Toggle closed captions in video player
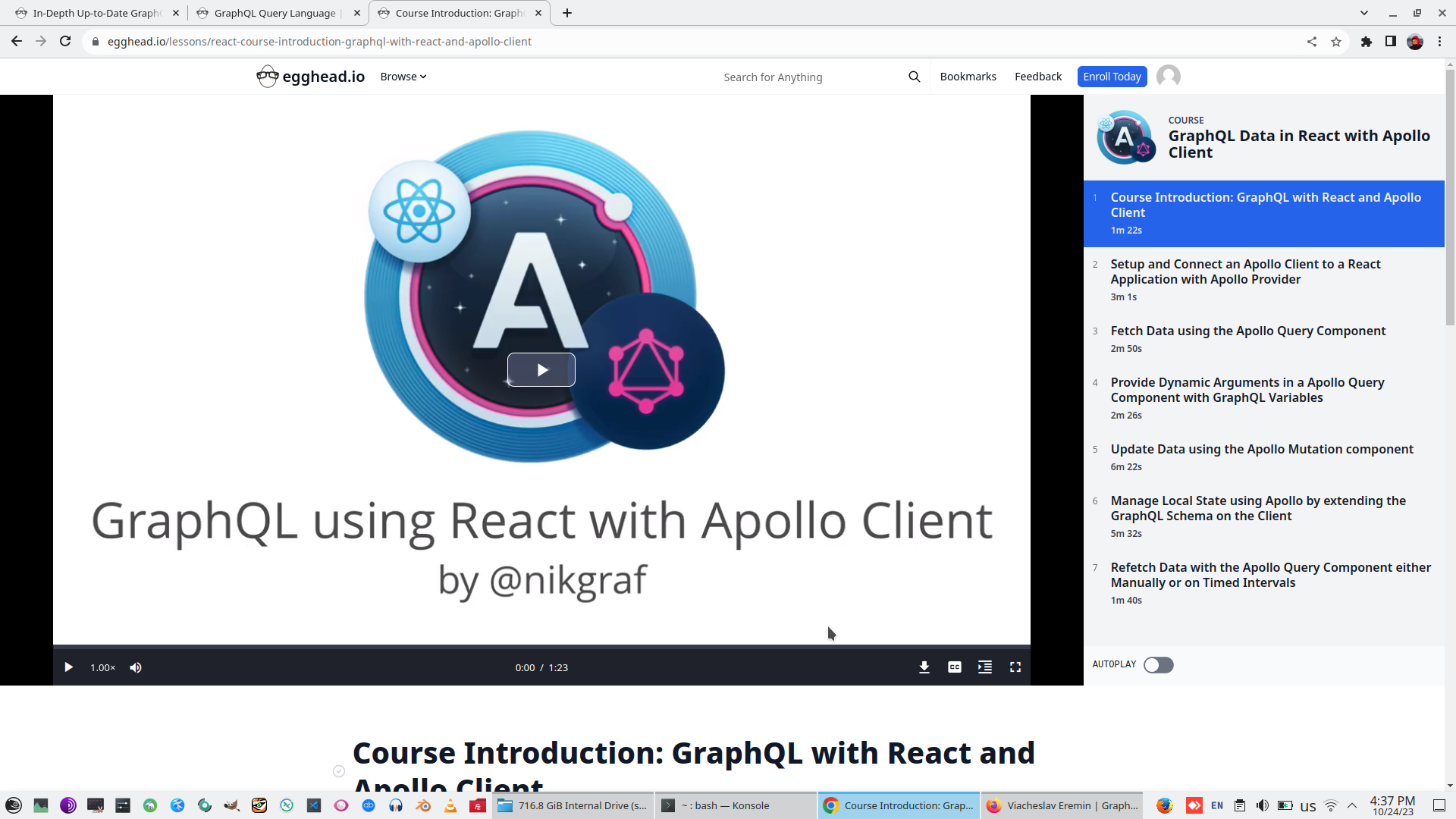 click(954, 667)
